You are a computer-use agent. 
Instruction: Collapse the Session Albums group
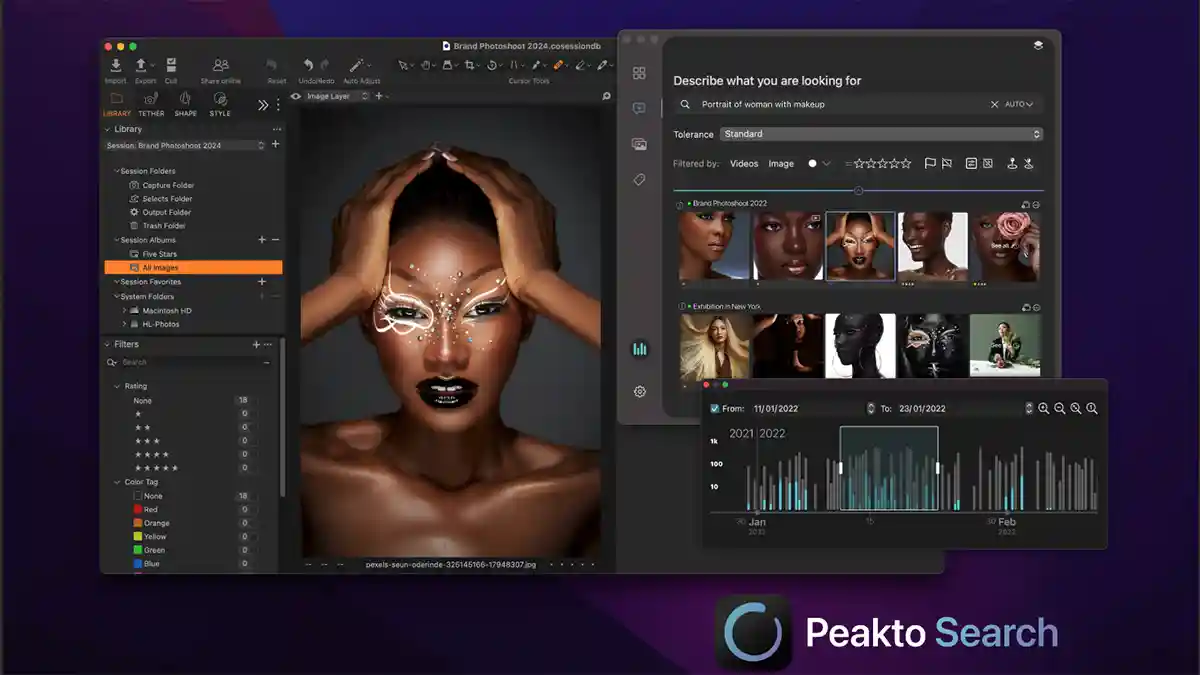[117, 240]
